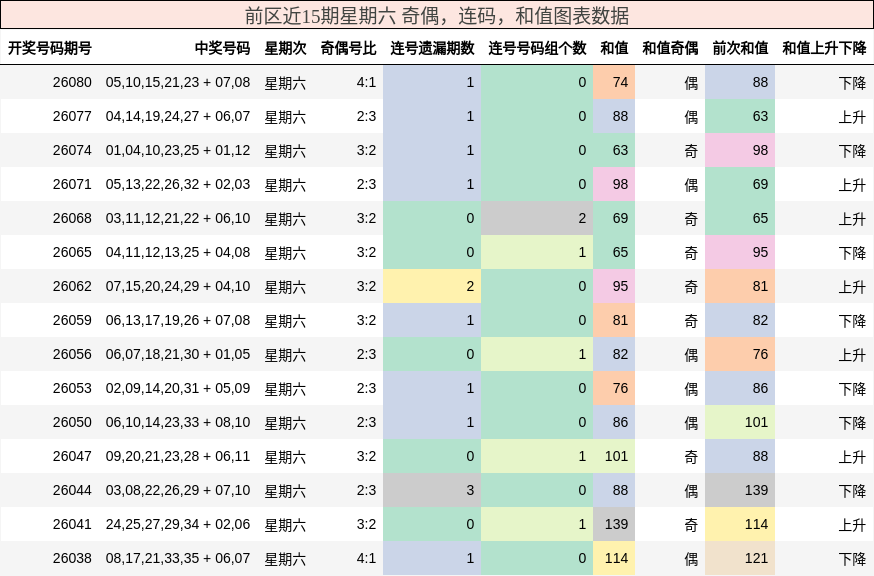Click the 中奖号码 column header
The image size is (874, 576).
click(222, 48)
